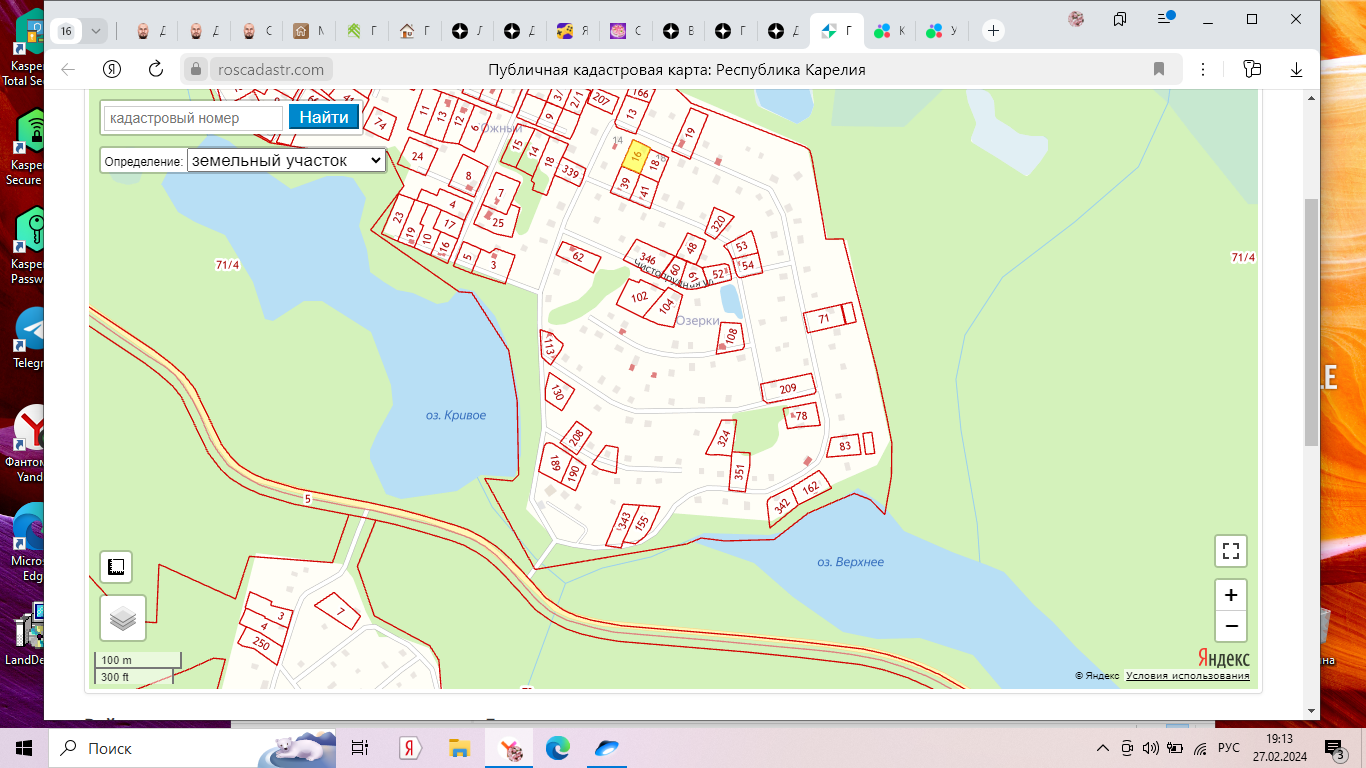Select the yellow highlighted parcel 16
The height and width of the screenshot is (768, 1366).
(635, 157)
